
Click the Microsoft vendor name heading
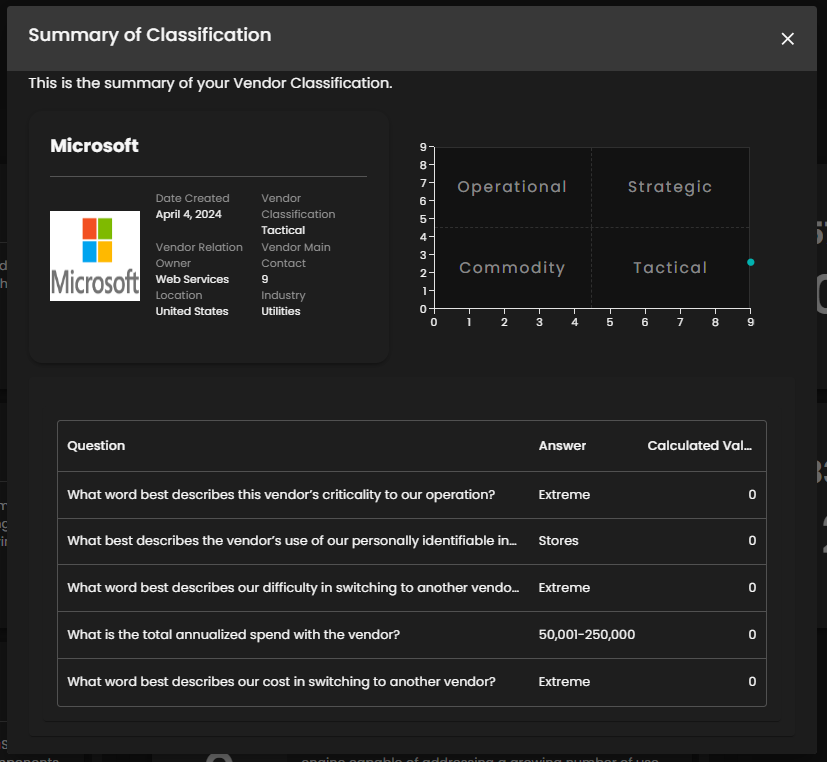(x=94, y=146)
